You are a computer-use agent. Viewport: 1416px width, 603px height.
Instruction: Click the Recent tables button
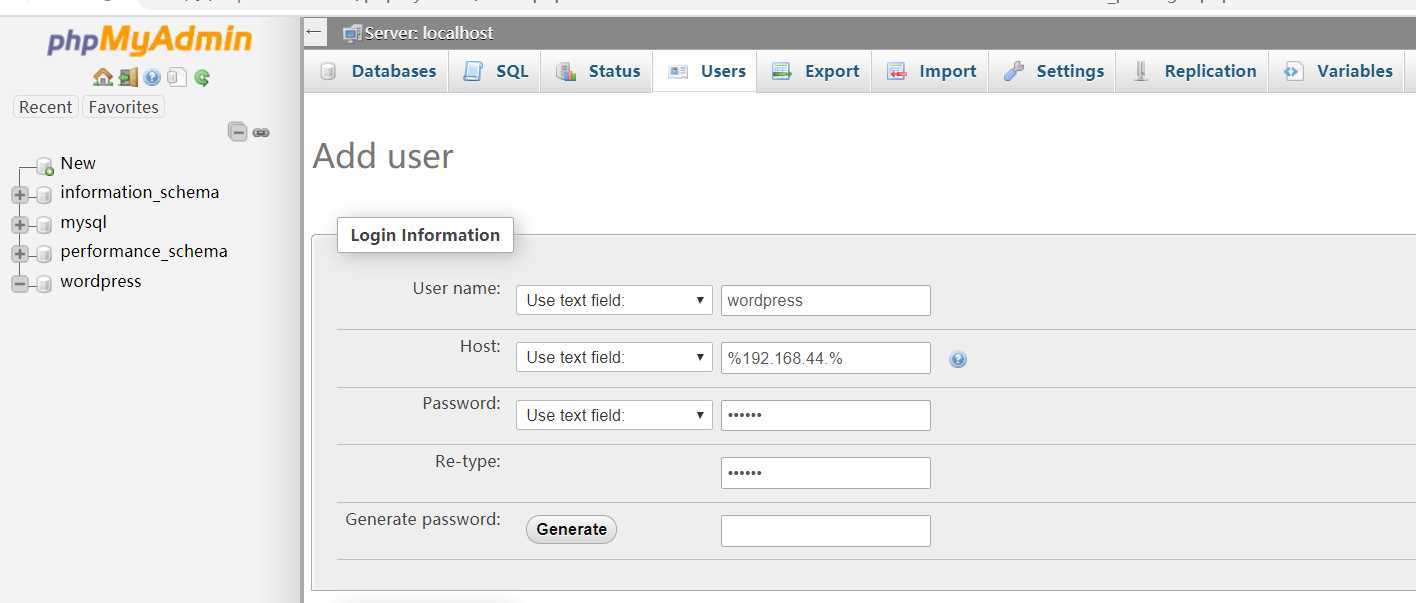(46, 107)
